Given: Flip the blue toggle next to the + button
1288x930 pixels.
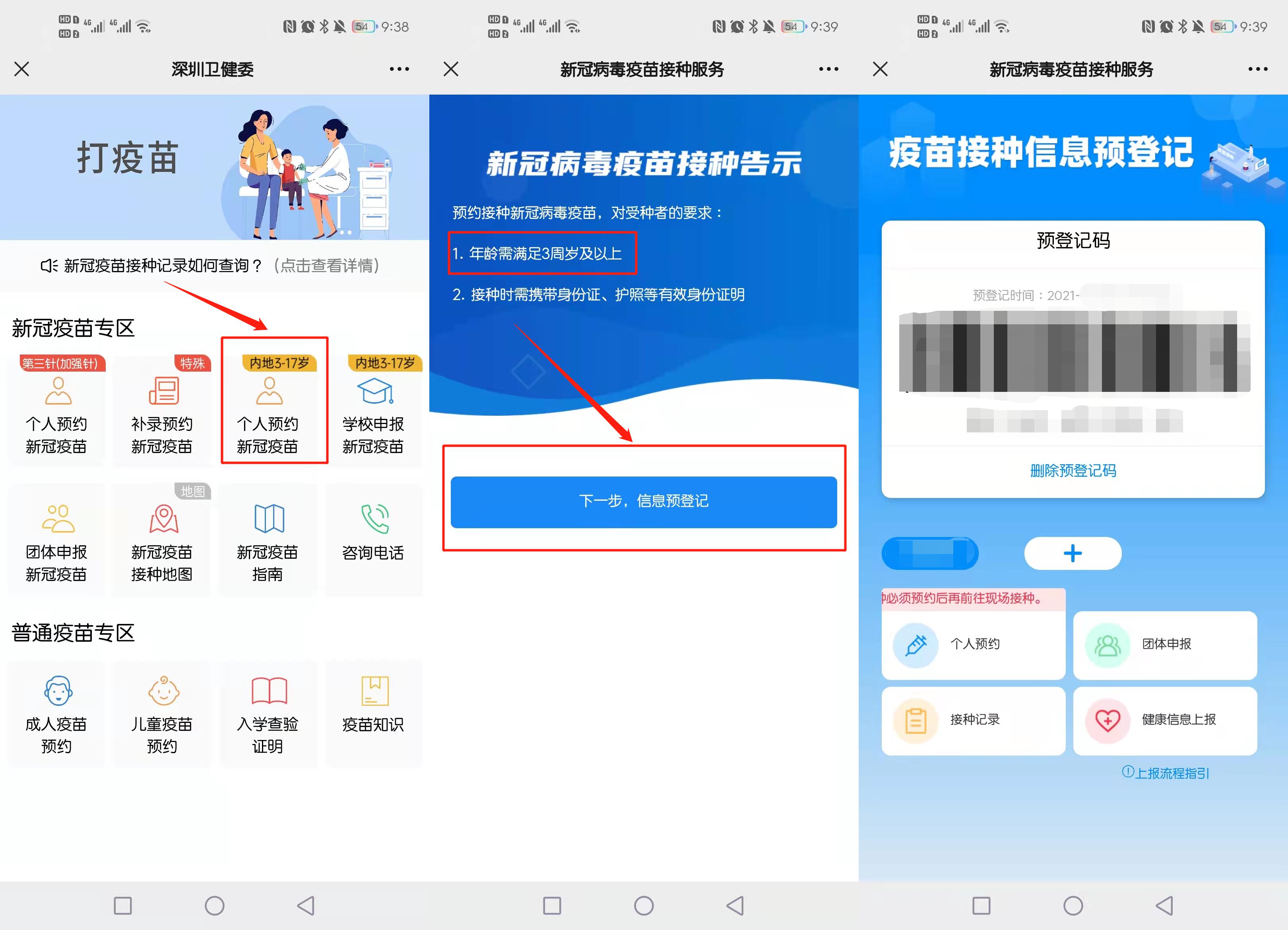Looking at the screenshot, I should coord(930,552).
